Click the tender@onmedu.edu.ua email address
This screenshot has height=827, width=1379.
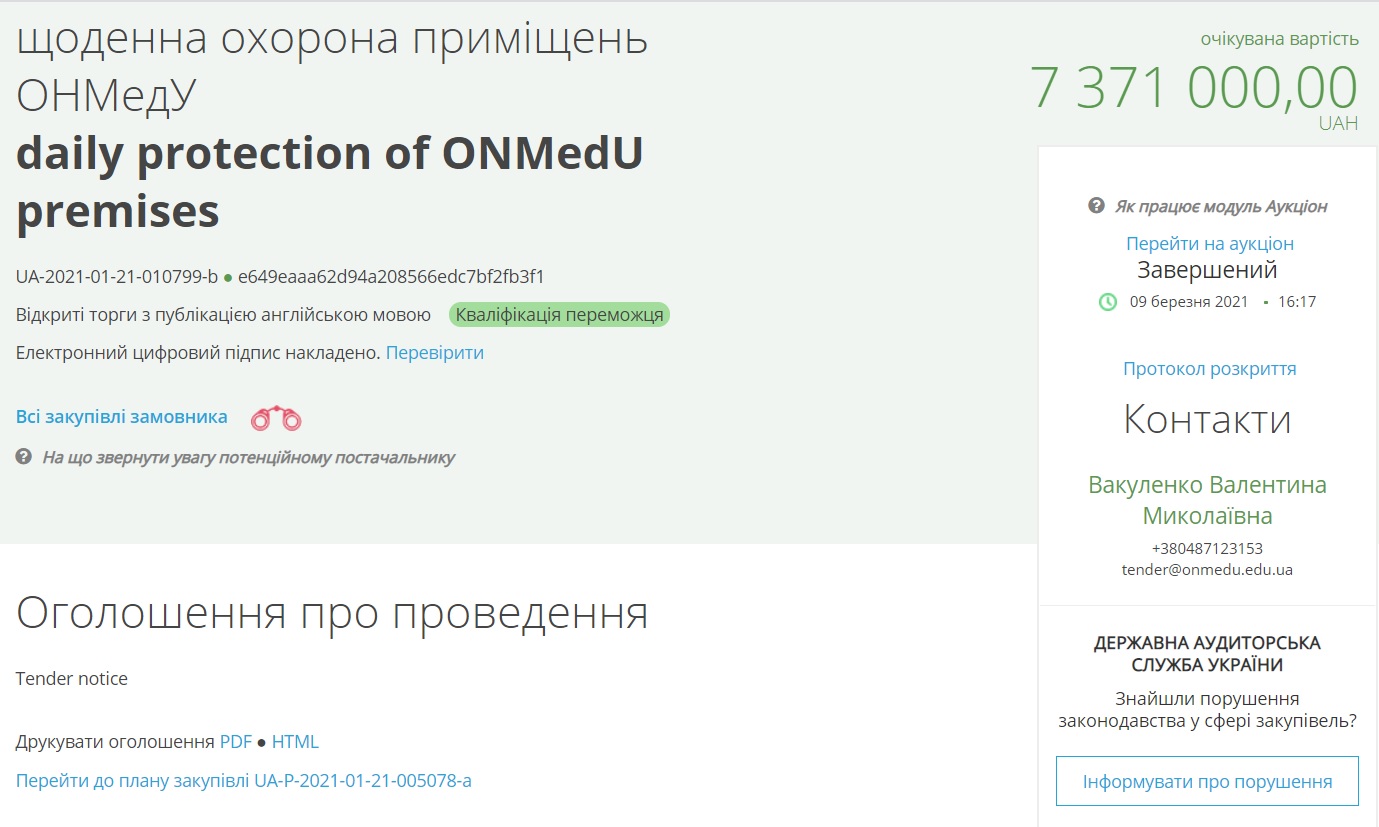tap(1207, 570)
